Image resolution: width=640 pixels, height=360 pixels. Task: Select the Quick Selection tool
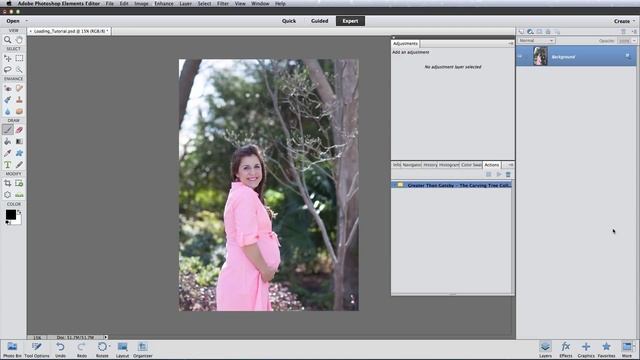pos(19,69)
